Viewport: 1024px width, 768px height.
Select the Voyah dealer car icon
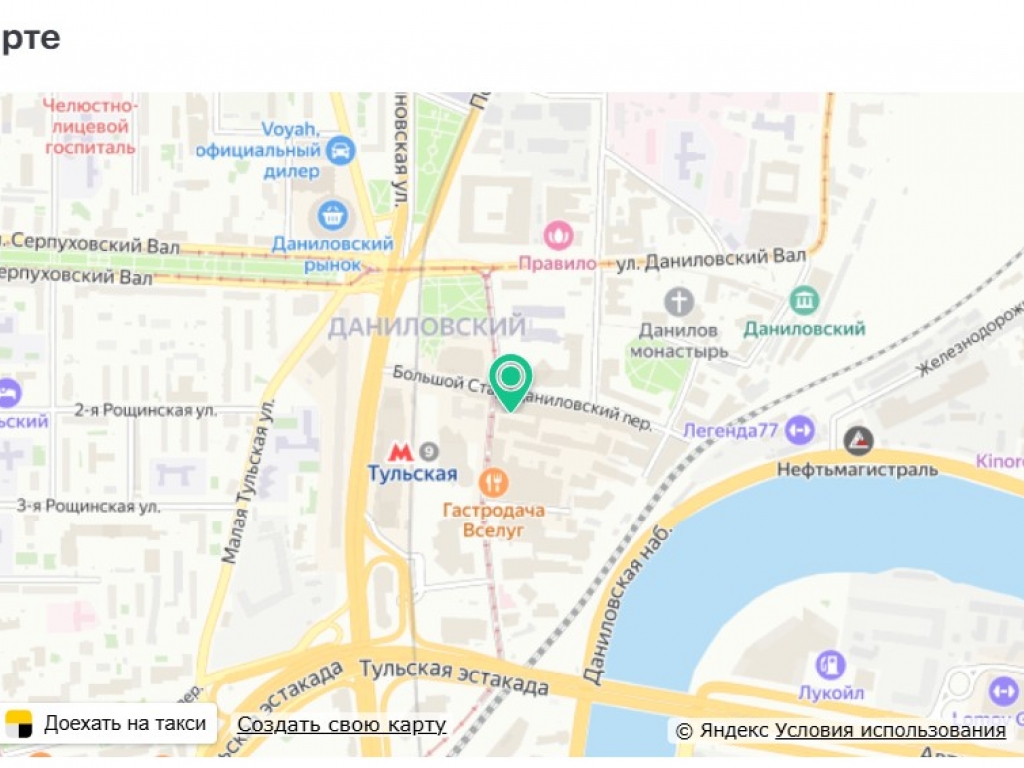click(x=340, y=151)
